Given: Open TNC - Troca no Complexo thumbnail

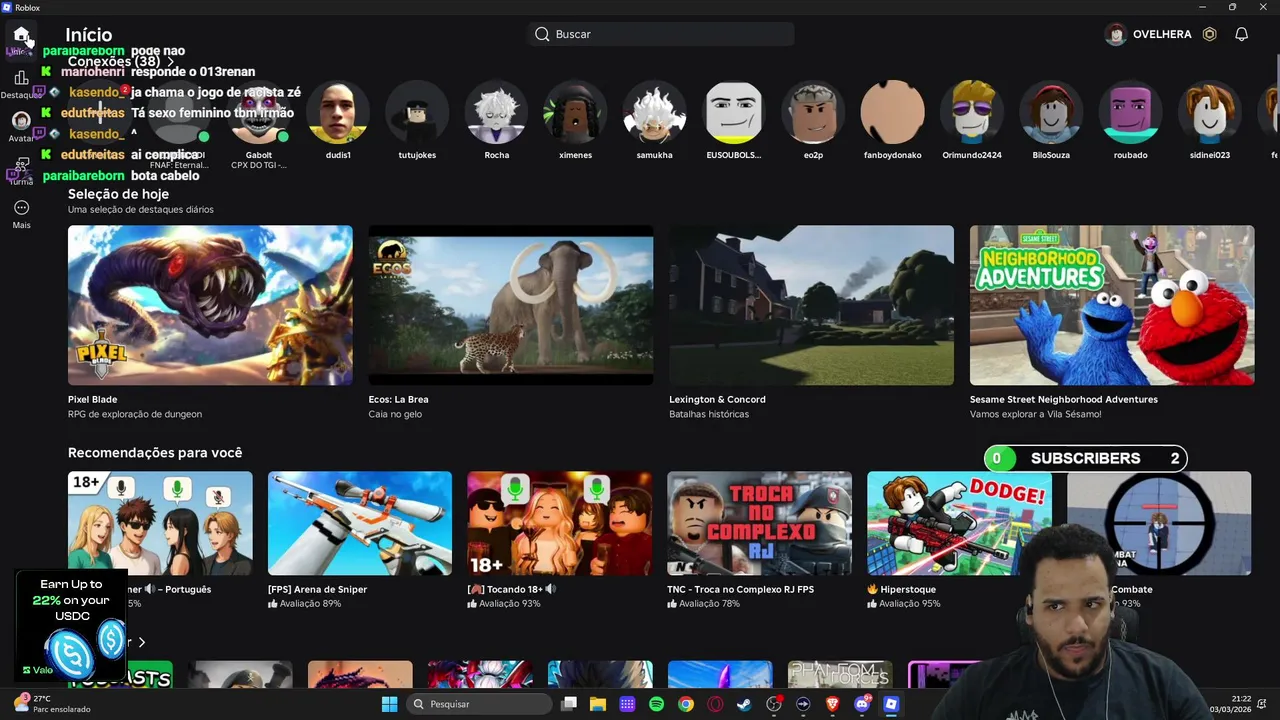Looking at the screenshot, I should (x=760, y=523).
